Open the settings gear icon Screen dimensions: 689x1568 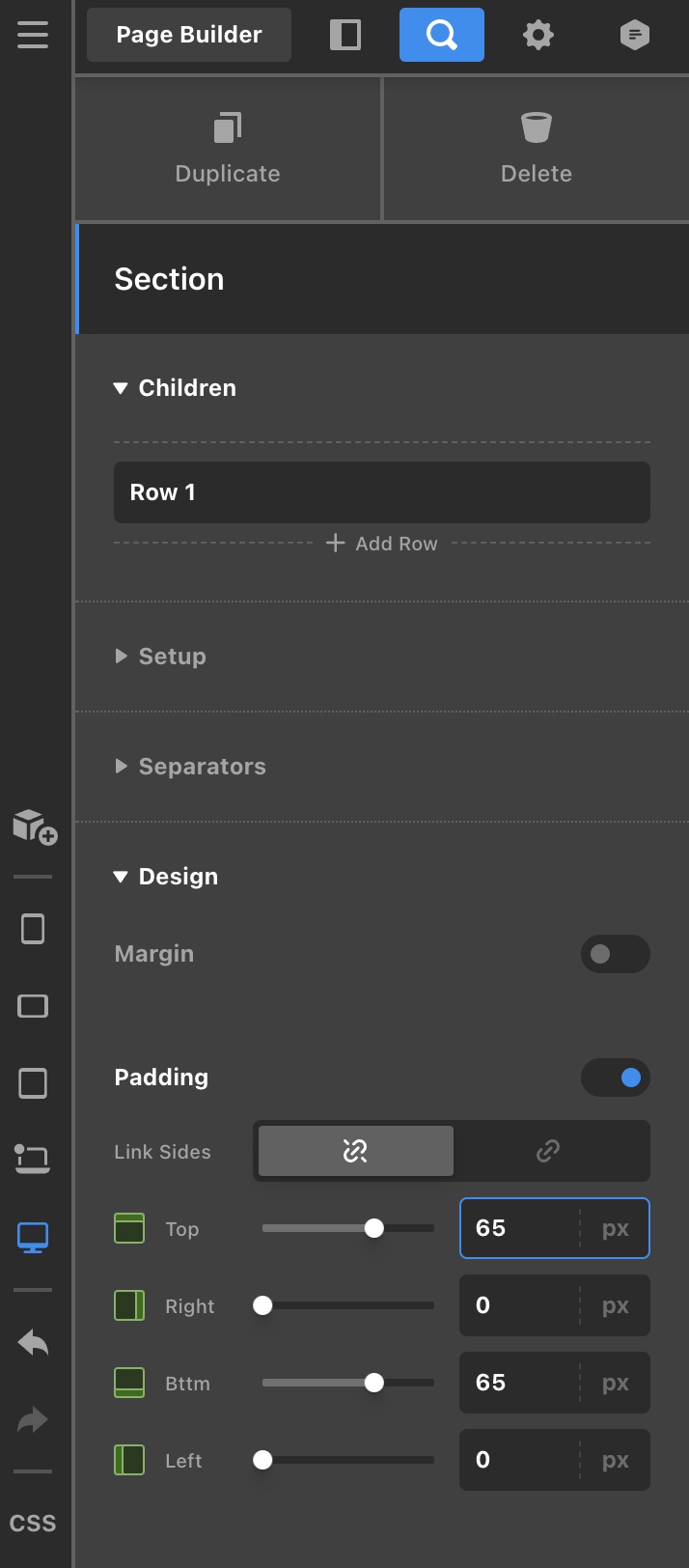537,35
